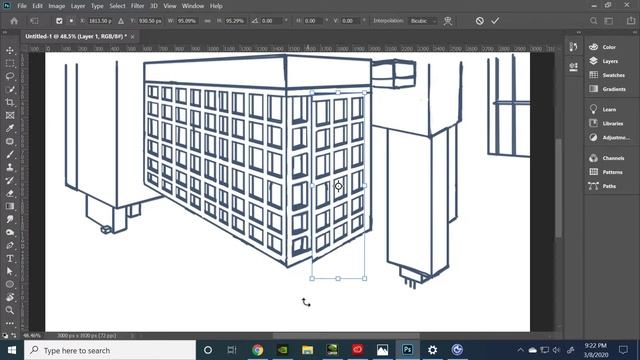The image size is (640, 360).
Task: Select the Dodge/Sponge tool
Action: (10, 232)
